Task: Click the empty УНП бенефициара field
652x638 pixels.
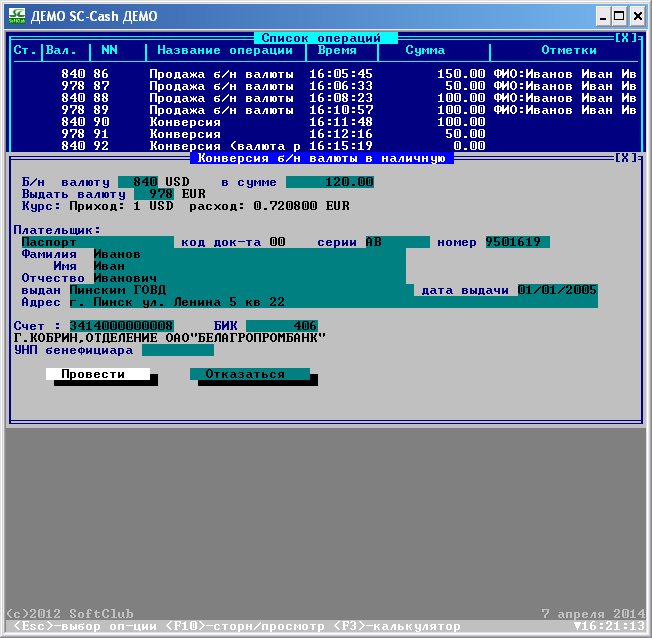Action: pyautogui.click(x=178, y=350)
